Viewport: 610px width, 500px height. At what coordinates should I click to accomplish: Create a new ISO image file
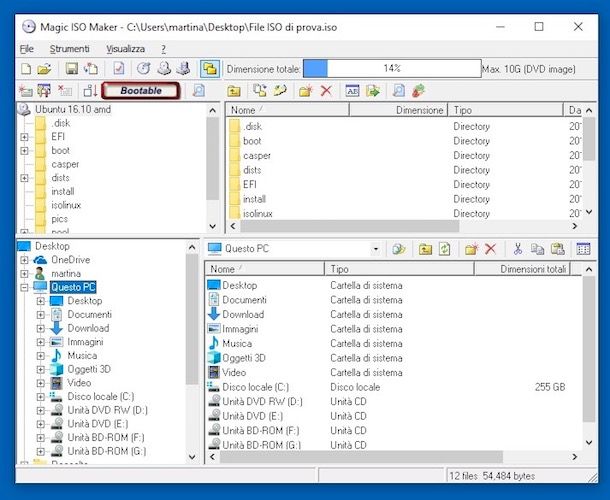click(26, 69)
